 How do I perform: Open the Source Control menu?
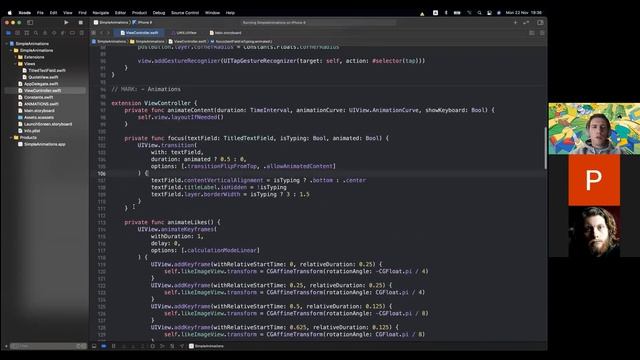point(185,13)
